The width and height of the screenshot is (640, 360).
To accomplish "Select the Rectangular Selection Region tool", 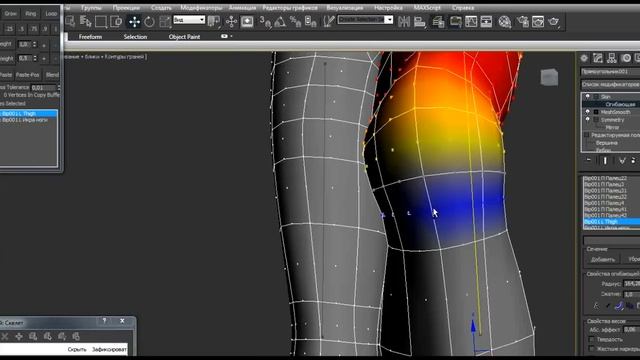I will pos(101,22).
